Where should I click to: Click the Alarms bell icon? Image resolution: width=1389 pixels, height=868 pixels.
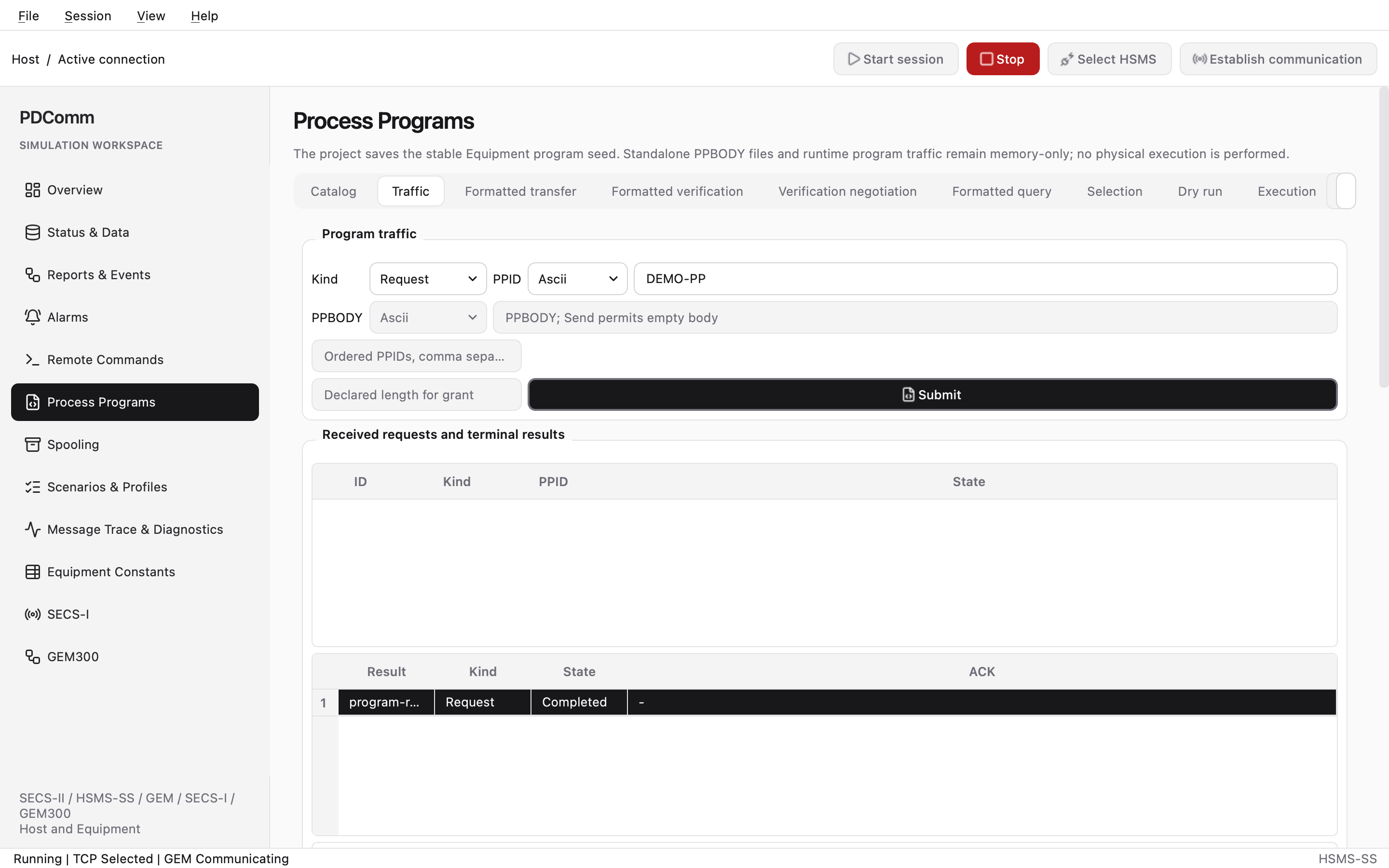pos(32,317)
